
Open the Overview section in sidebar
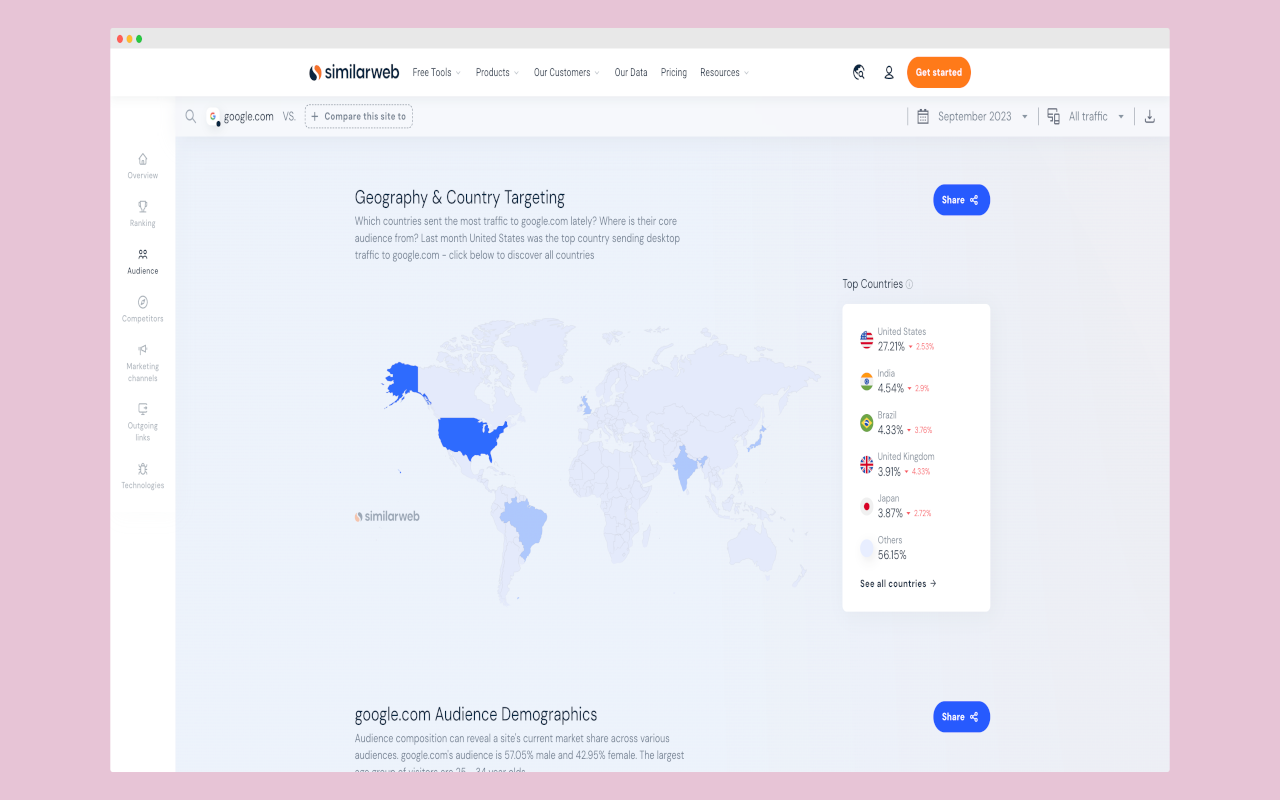click(x=142, y=165)
